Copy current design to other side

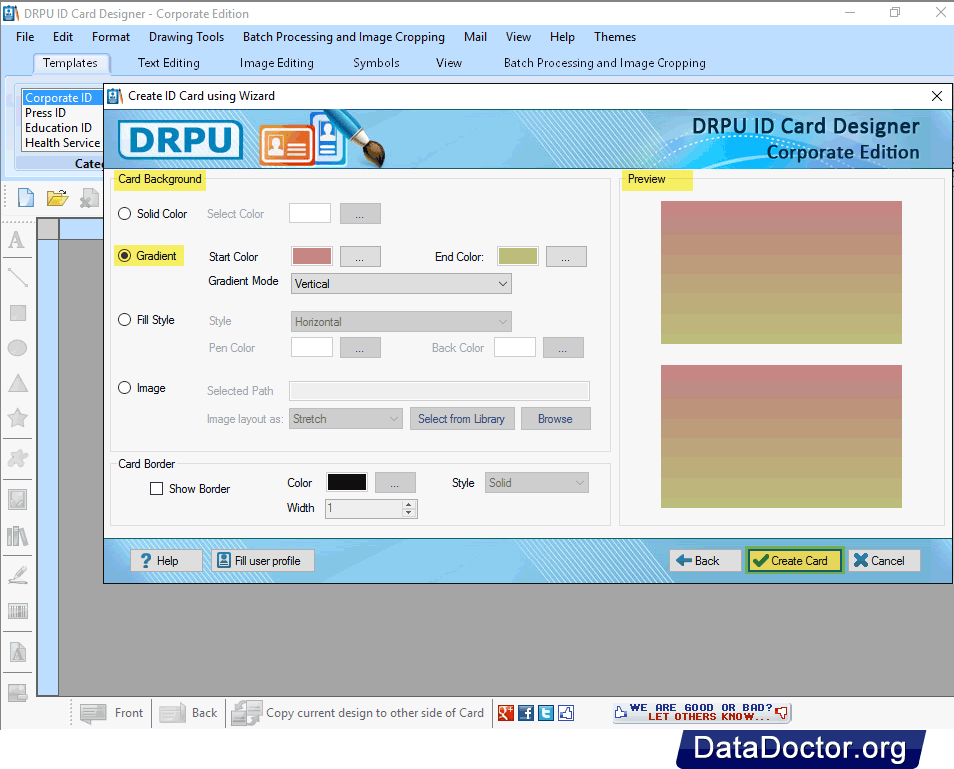pyautogui.click(x=358, y=713)
